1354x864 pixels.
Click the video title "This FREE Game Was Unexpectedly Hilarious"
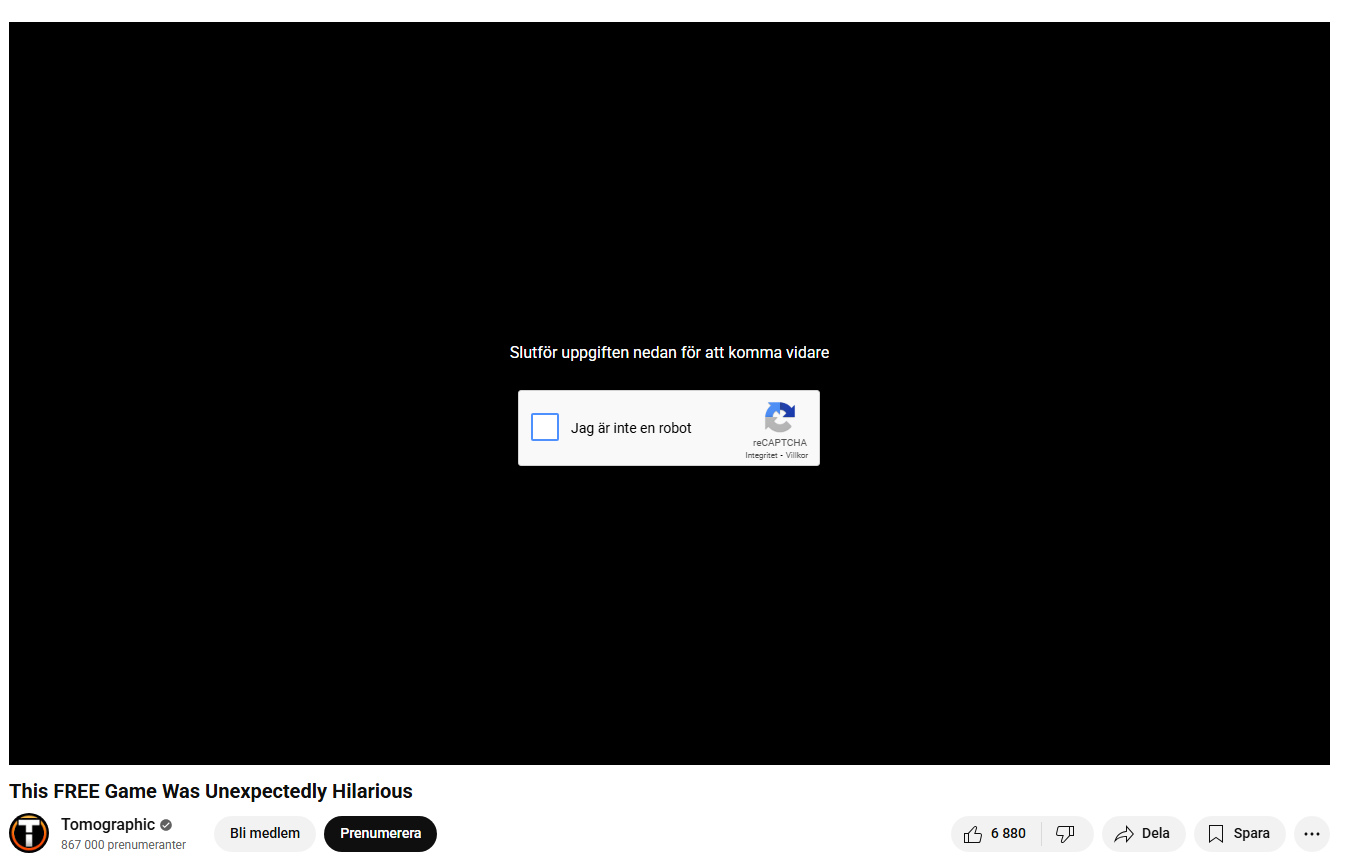tap(211, 791)
